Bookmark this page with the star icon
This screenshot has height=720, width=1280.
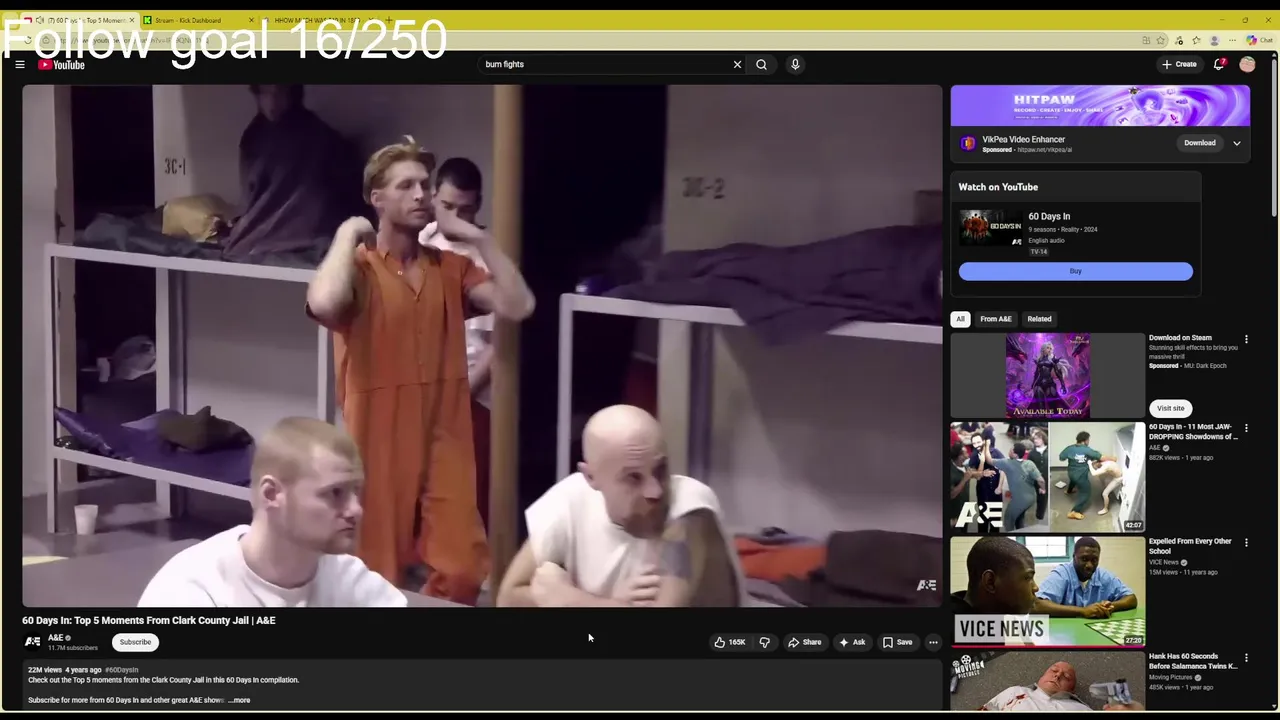click(x=1161, y=40)
